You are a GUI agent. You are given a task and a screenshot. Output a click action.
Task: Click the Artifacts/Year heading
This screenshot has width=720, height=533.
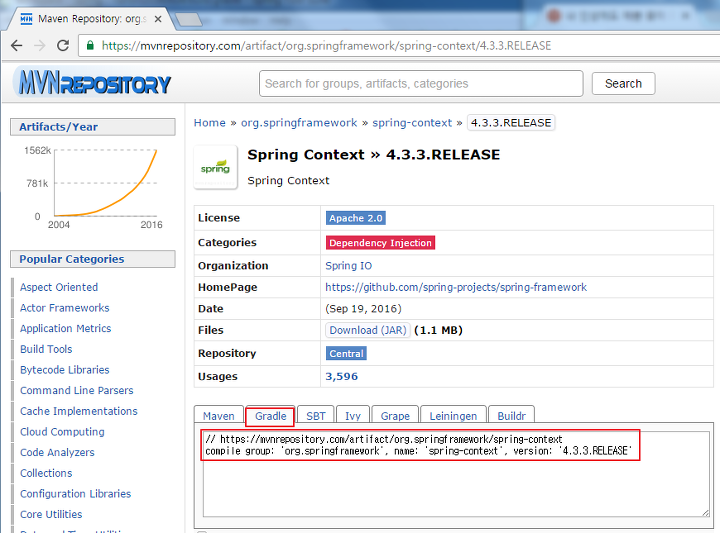tap(93, 127)
